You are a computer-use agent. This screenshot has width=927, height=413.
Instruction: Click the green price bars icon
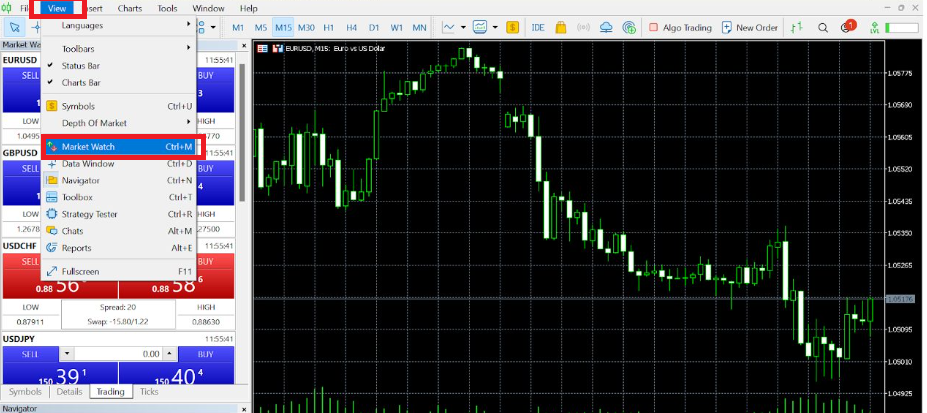tap(798, 27)
